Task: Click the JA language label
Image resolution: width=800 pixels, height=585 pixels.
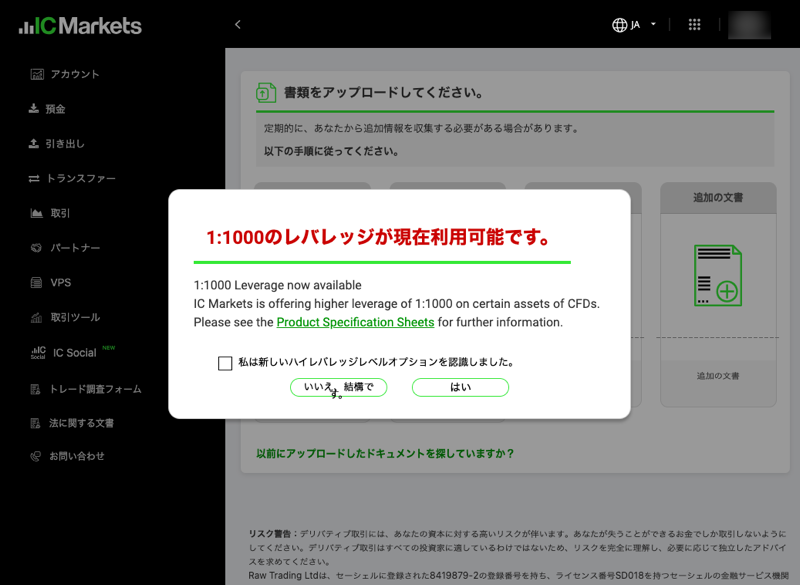Action: [635, 25]
